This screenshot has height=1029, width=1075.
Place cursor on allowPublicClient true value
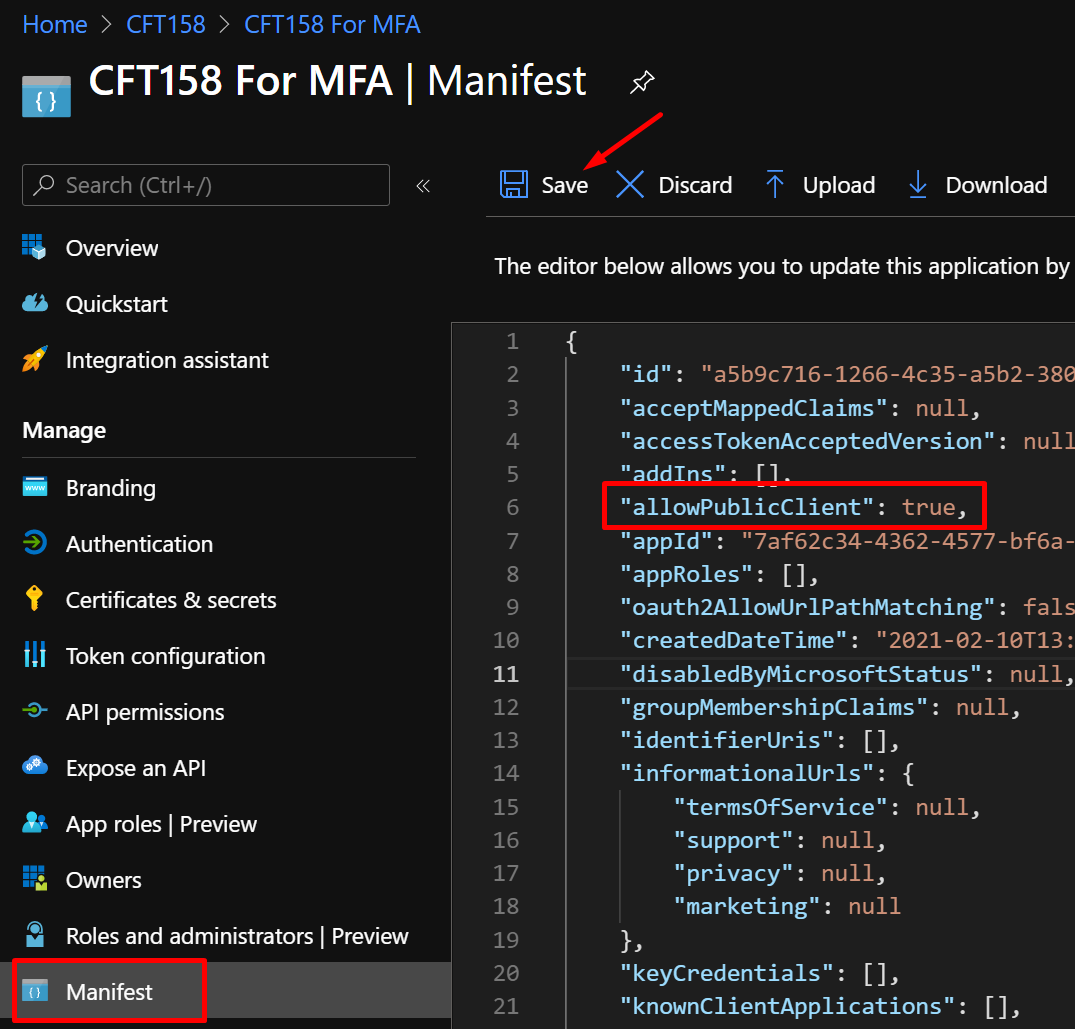click(x=928, y=507)
